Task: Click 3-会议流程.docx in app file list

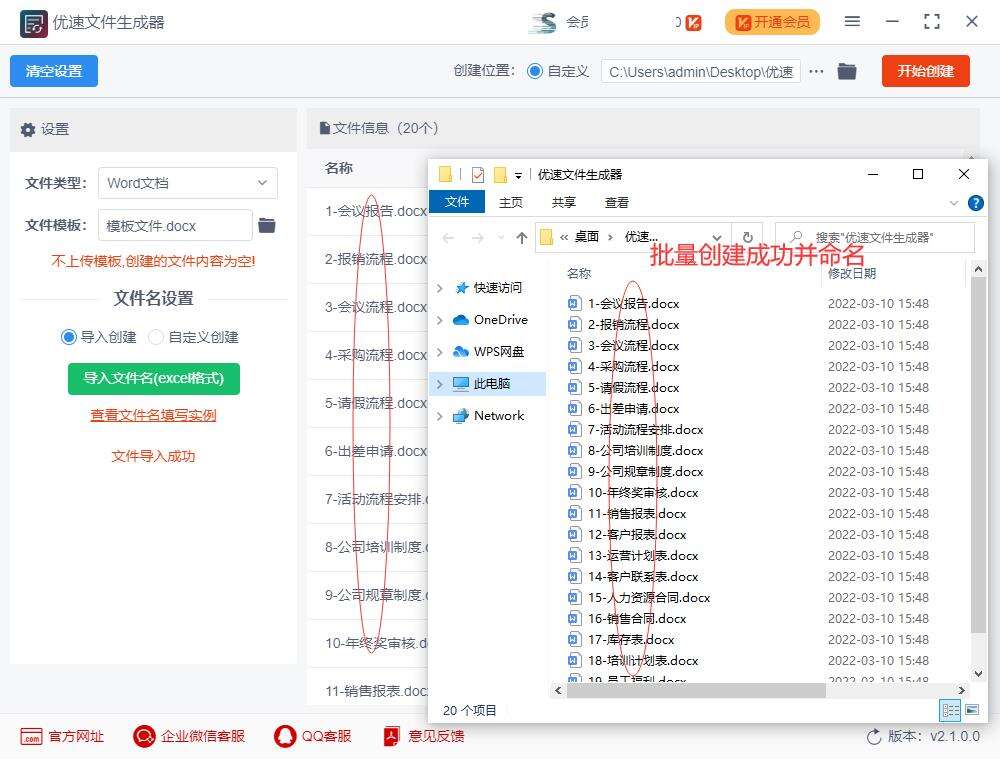Action: 375,307
